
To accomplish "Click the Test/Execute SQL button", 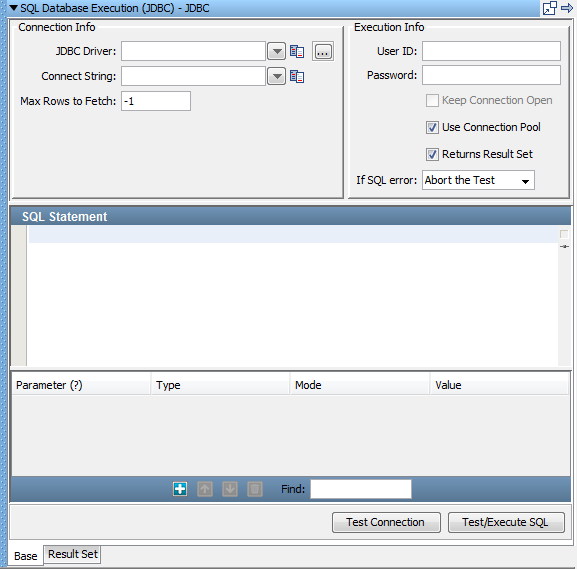I will click(506, 522).
